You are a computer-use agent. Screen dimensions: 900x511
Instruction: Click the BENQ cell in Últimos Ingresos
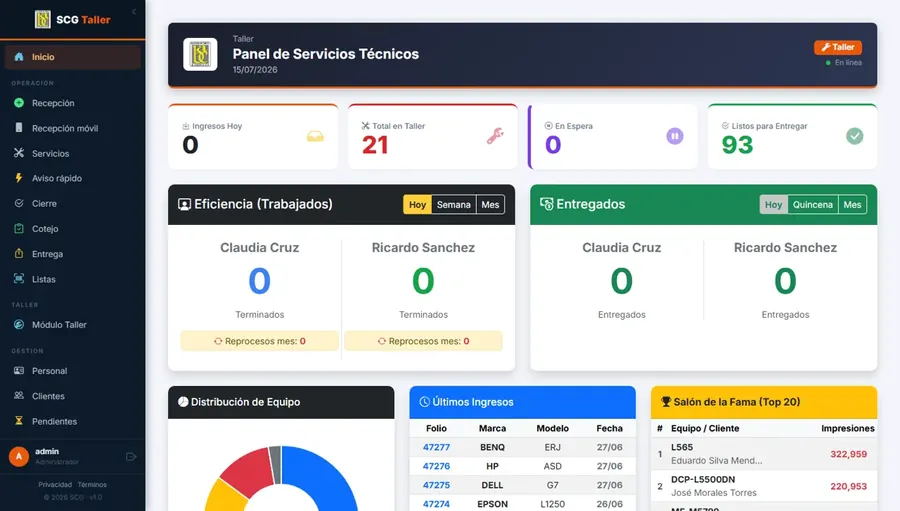coord(492,447)
